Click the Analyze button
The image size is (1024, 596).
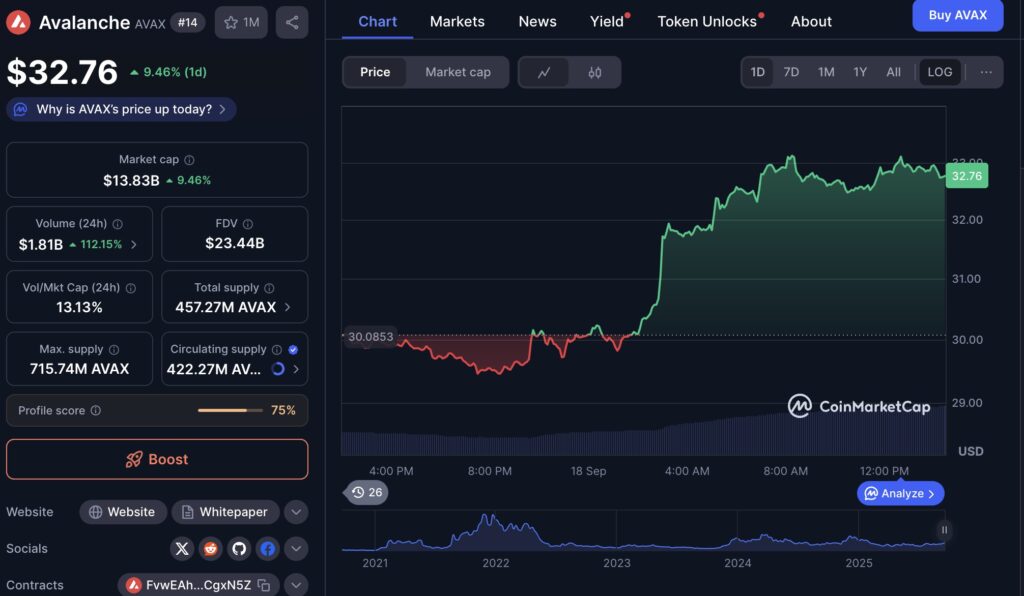[x=900, y=494]
